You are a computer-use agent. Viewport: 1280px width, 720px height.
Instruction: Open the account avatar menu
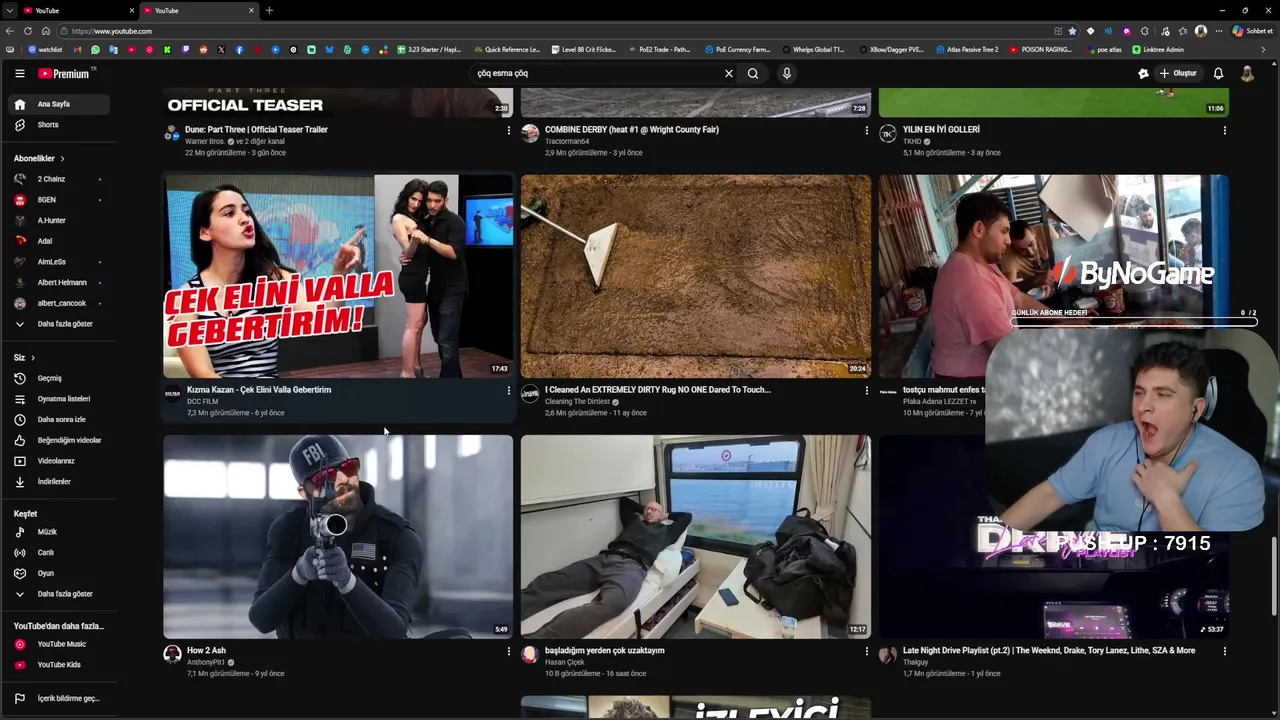(x=1247, y=73)
